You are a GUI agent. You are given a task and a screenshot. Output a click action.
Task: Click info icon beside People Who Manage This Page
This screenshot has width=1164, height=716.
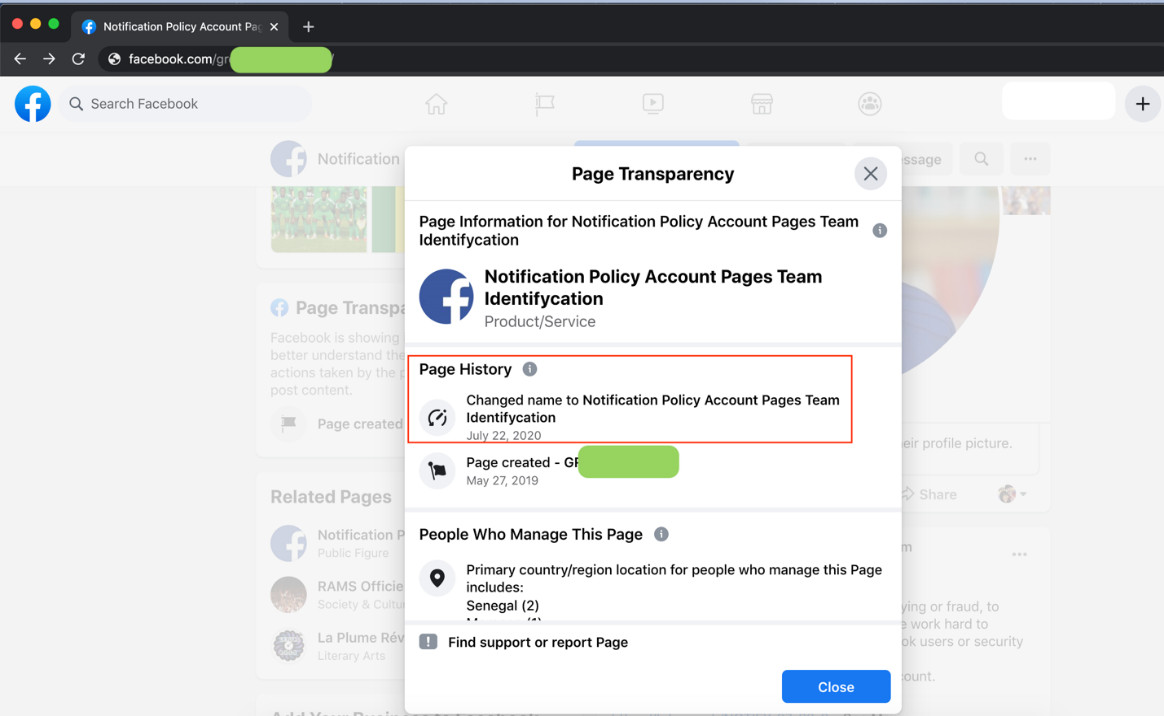coord(661,534)
